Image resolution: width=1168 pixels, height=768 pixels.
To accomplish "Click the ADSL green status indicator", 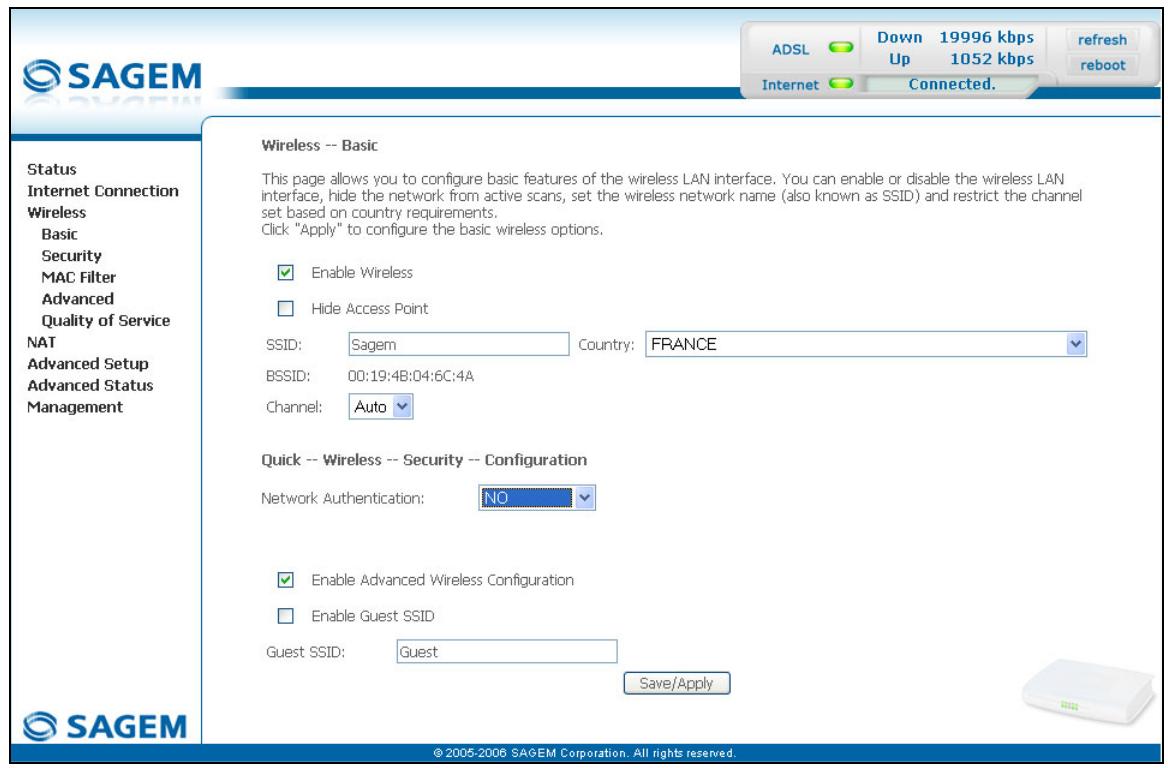I will coord(841,48).
